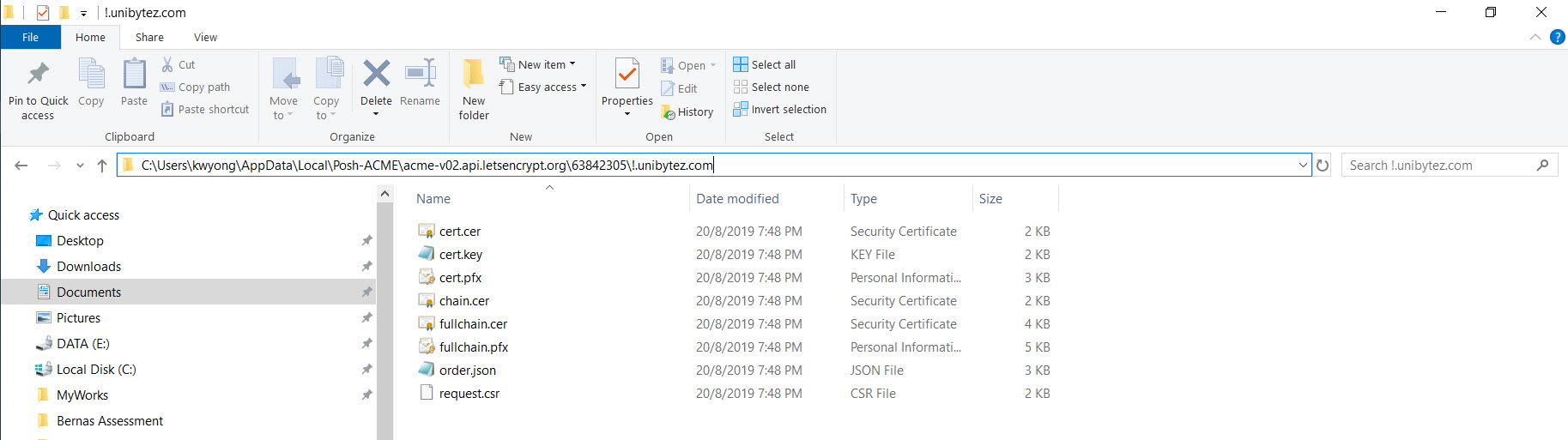Click the Search !.unibytez.com box
The width and height of the screenshot is (1568, 440).
point(1449,165)
